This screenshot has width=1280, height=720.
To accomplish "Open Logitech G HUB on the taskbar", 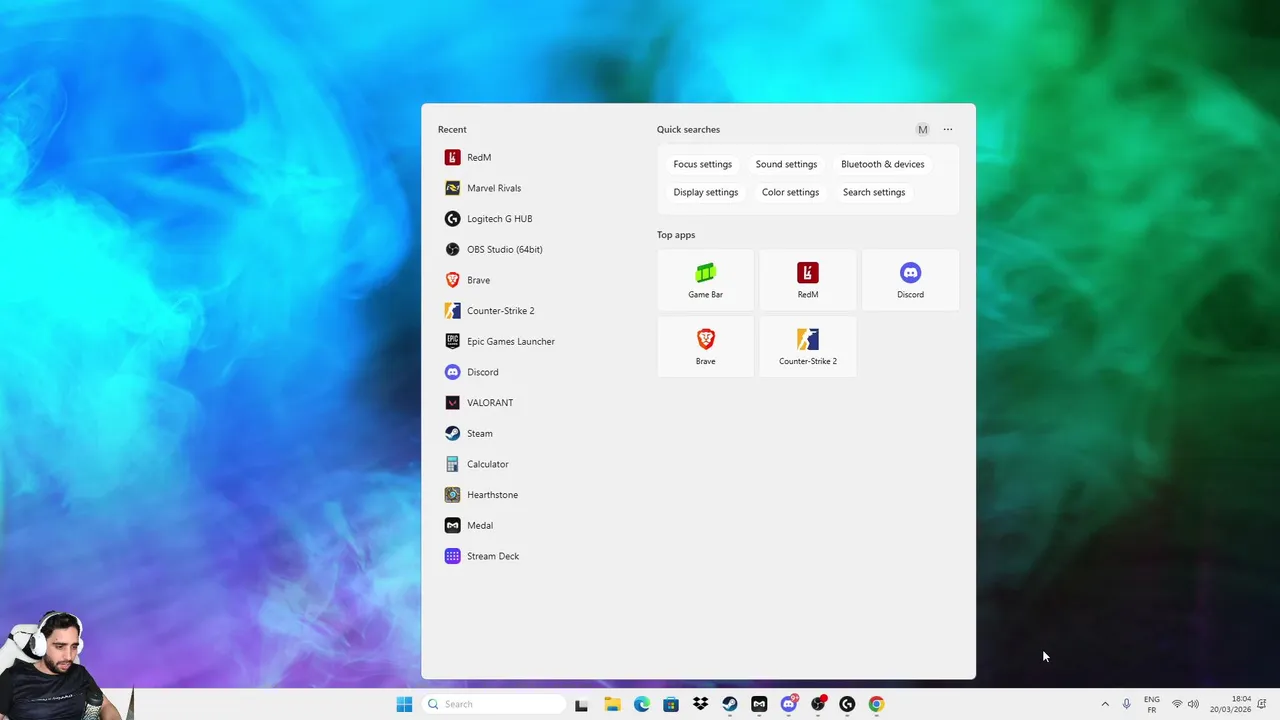I will coord(847,704).
